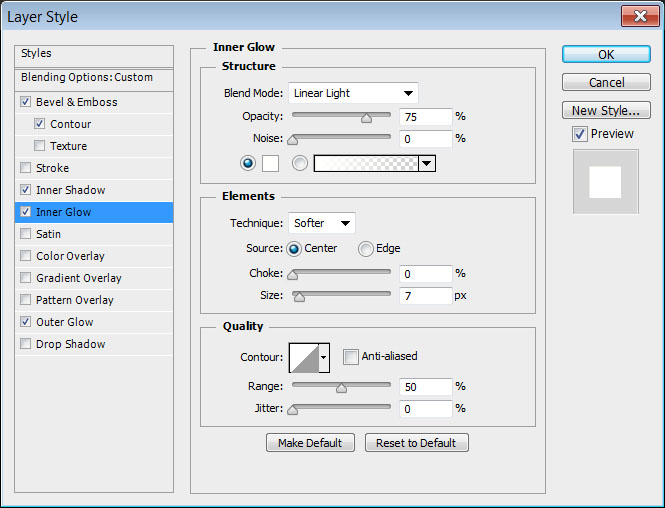Enable the Stroke effect checkbox
665x508 pixels.
coord(25,168)
